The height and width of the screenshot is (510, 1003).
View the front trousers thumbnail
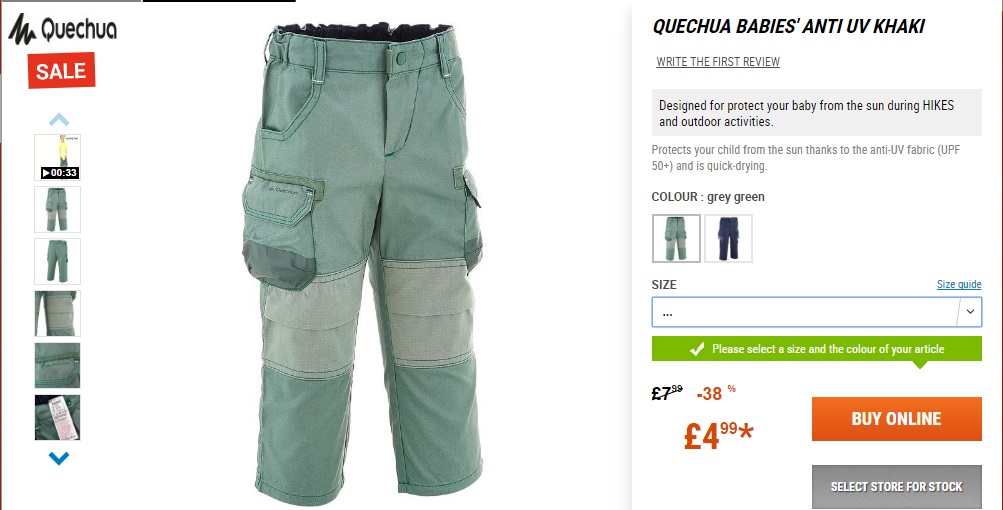click(58, 209)
